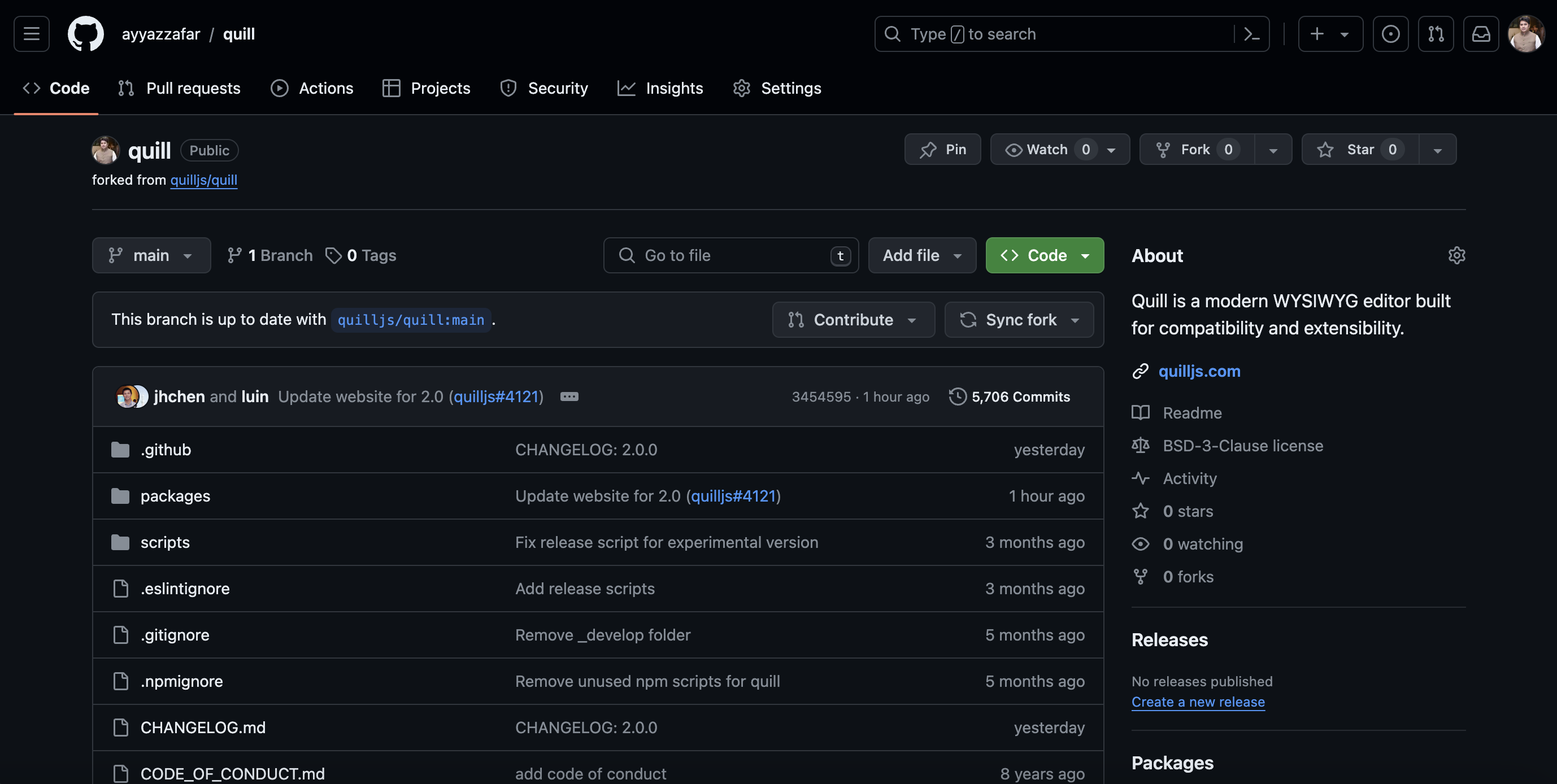Viewport: 1557px width, 784px height.
Task: Open the pull requests header icon
Action: click(1436, 34)
